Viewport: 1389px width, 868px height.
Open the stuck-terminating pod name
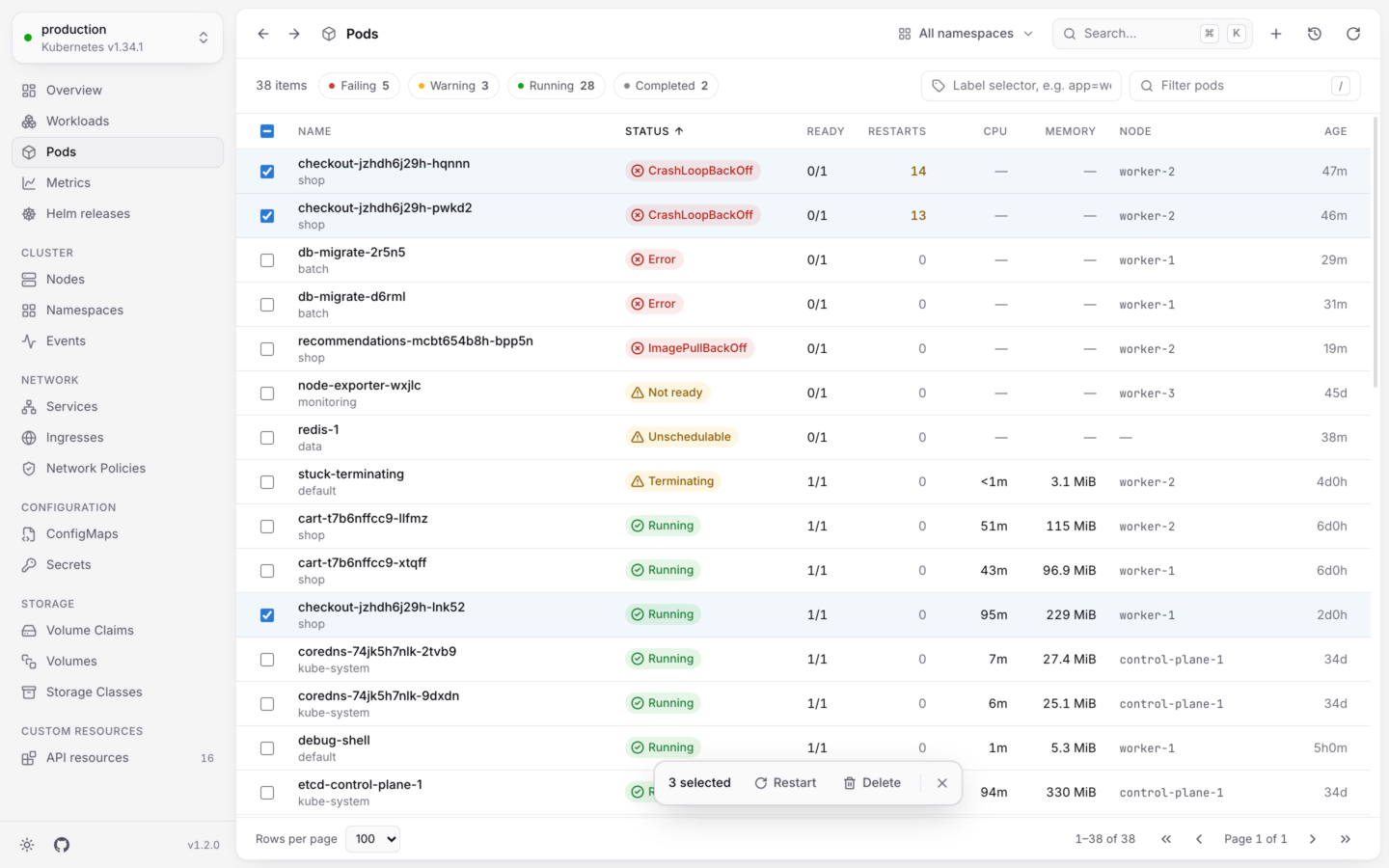(x=351, y=475)
